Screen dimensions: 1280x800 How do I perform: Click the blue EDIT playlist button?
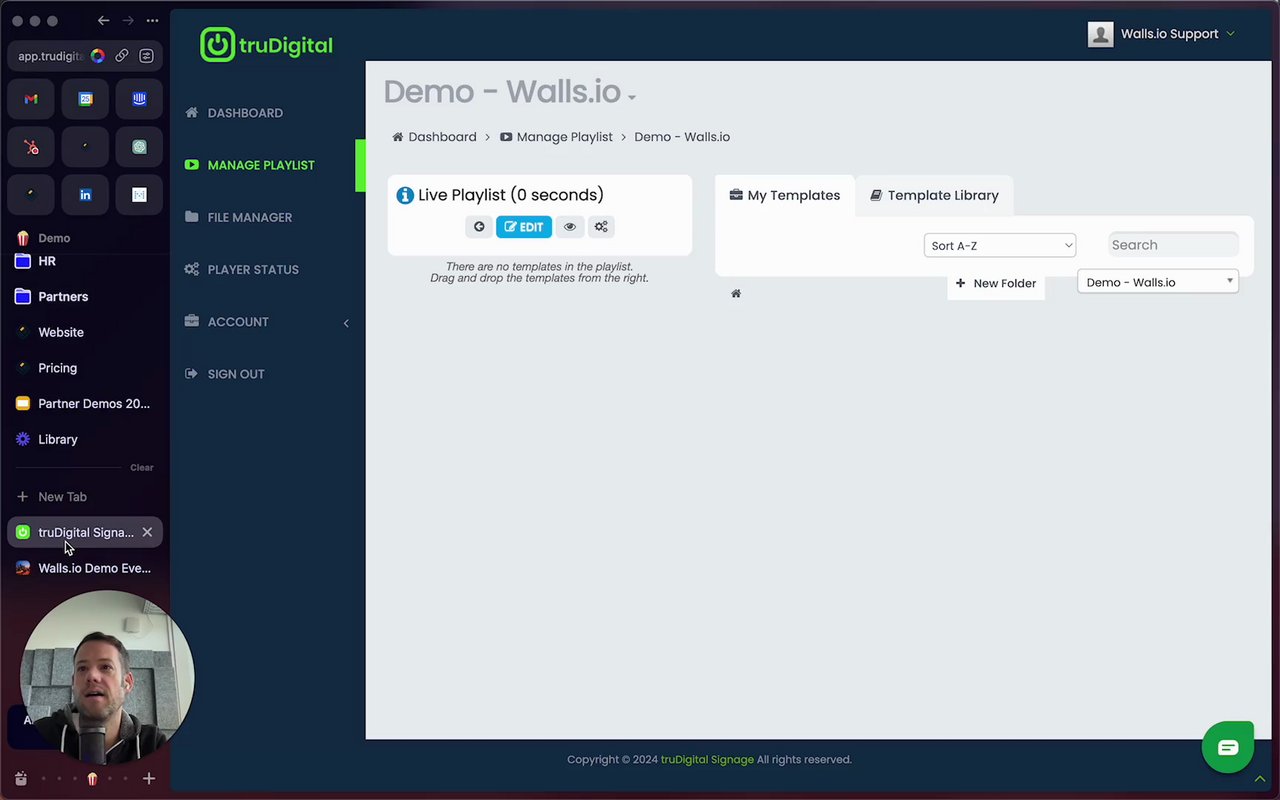pyautogui.click(x=524, y=227)
